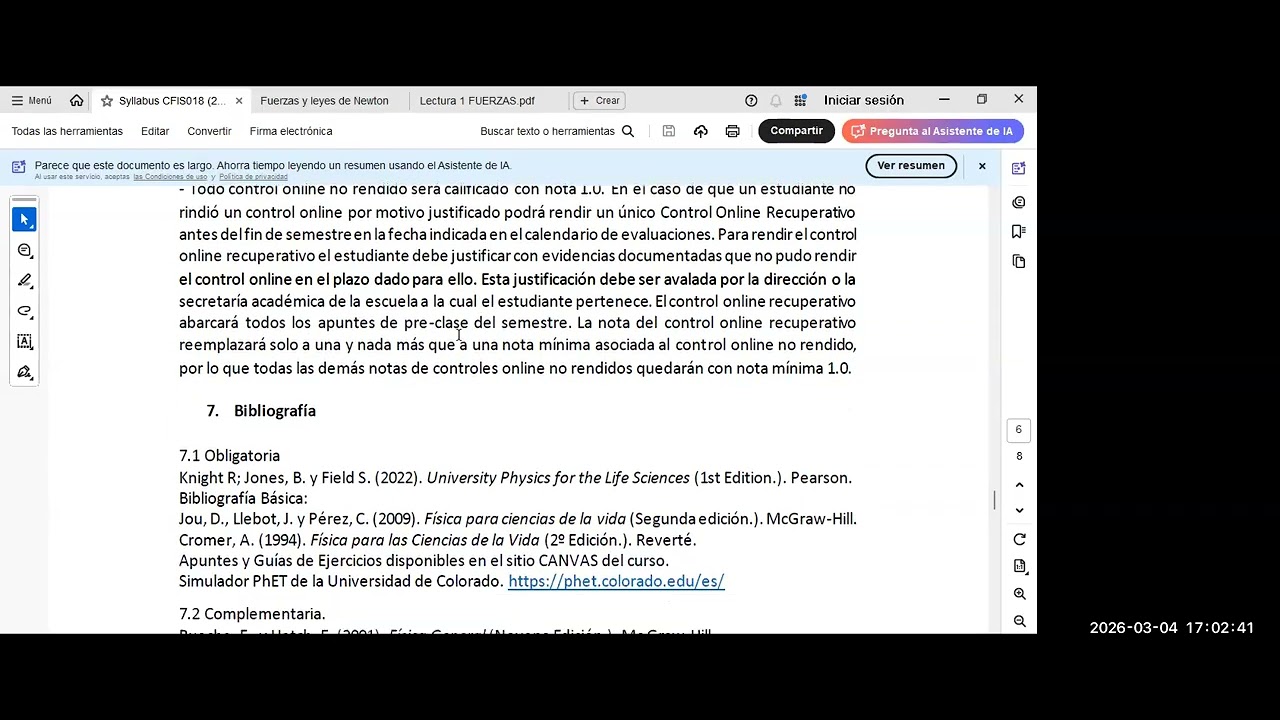Open Firma electrónica
1280x720 pixels.
pyautogui.click(x=291, y=131)
